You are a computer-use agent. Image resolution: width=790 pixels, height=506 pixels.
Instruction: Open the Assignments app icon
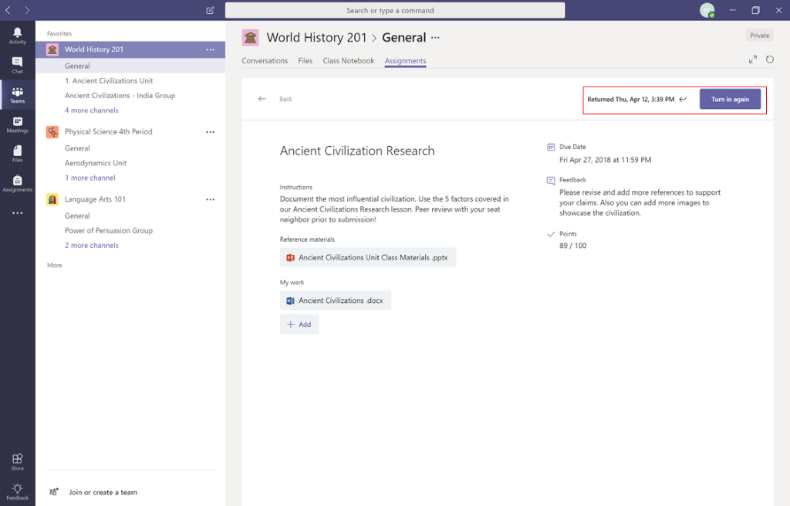pos(17,182)
